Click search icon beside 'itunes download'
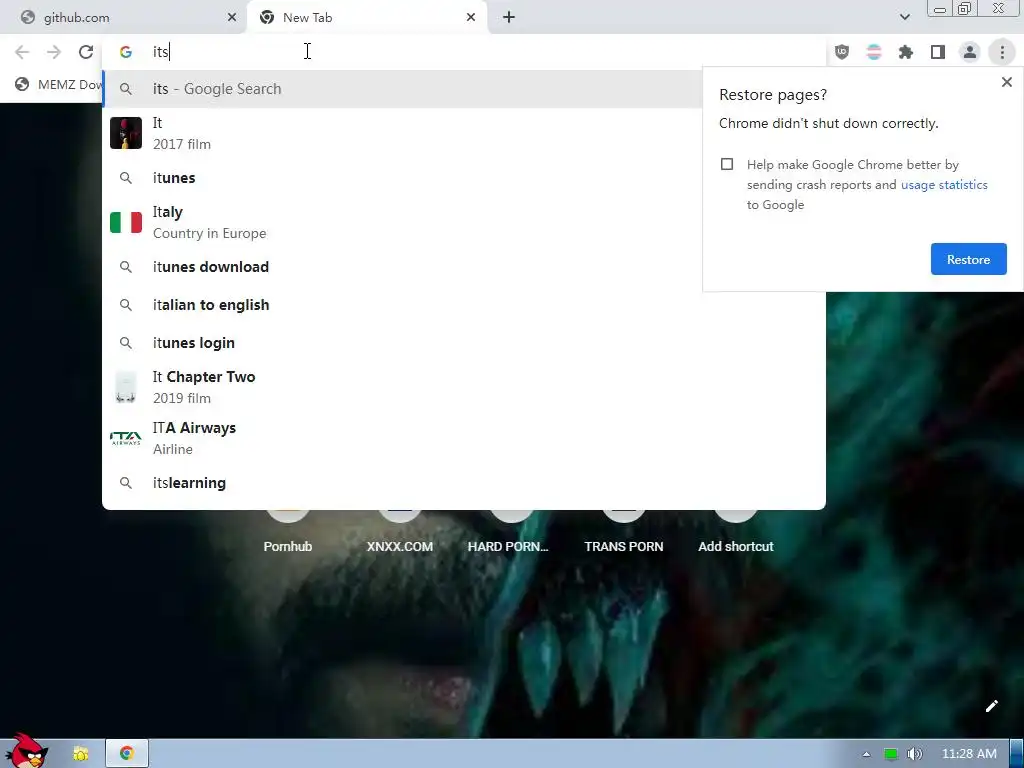The image size is (1024, 768). [125, 266]
